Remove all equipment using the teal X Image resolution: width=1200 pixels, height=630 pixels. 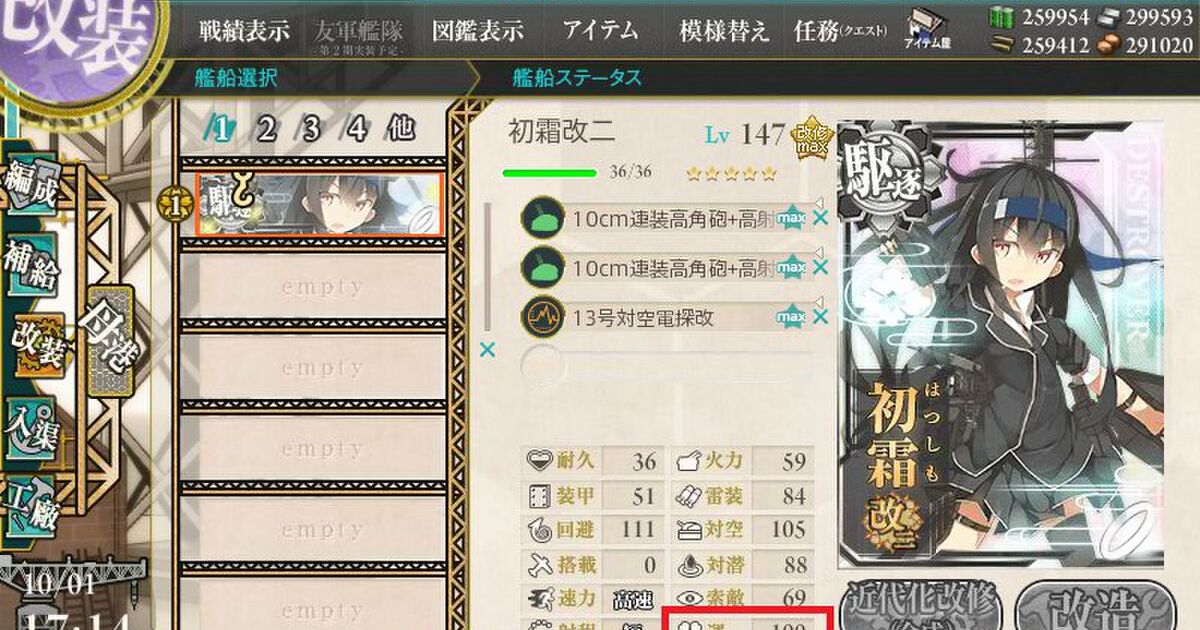488,350
